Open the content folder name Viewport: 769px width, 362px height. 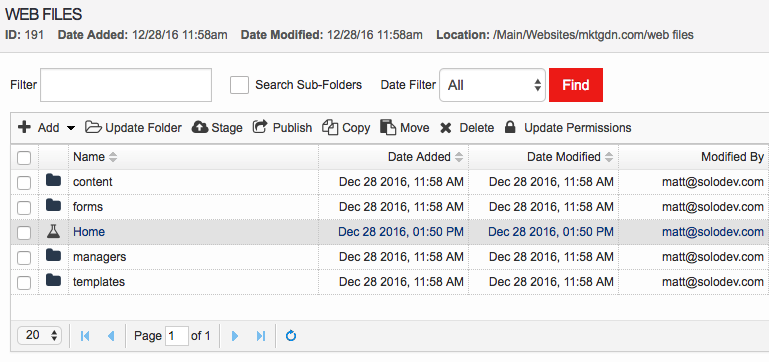coord(93,181)
